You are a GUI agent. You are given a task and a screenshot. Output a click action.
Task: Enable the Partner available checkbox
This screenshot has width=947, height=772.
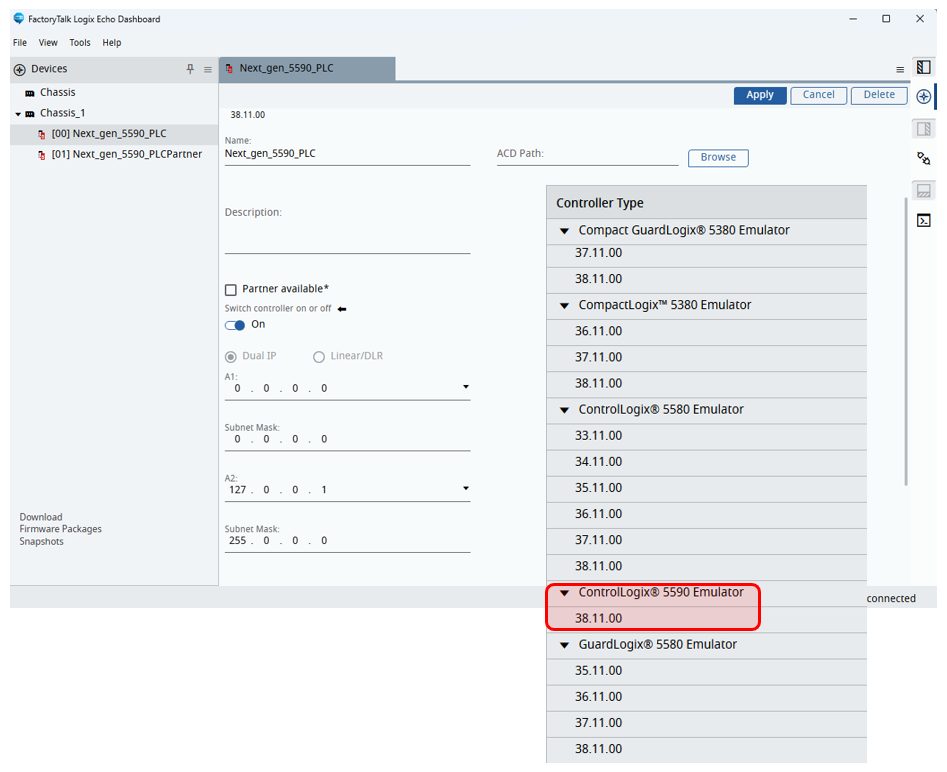[231, 289]
